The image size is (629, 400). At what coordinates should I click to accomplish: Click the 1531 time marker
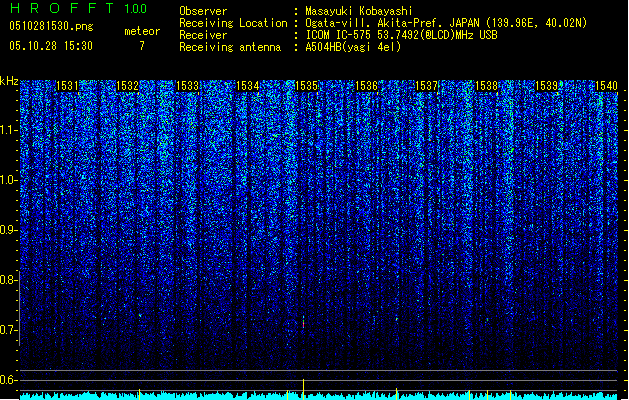[67, 86]
